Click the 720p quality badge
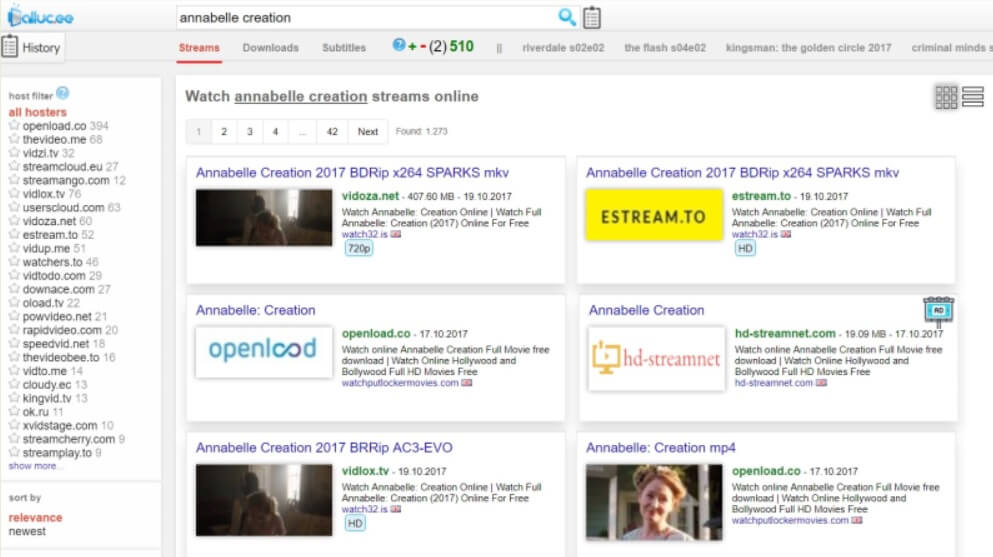 (358, 249)
